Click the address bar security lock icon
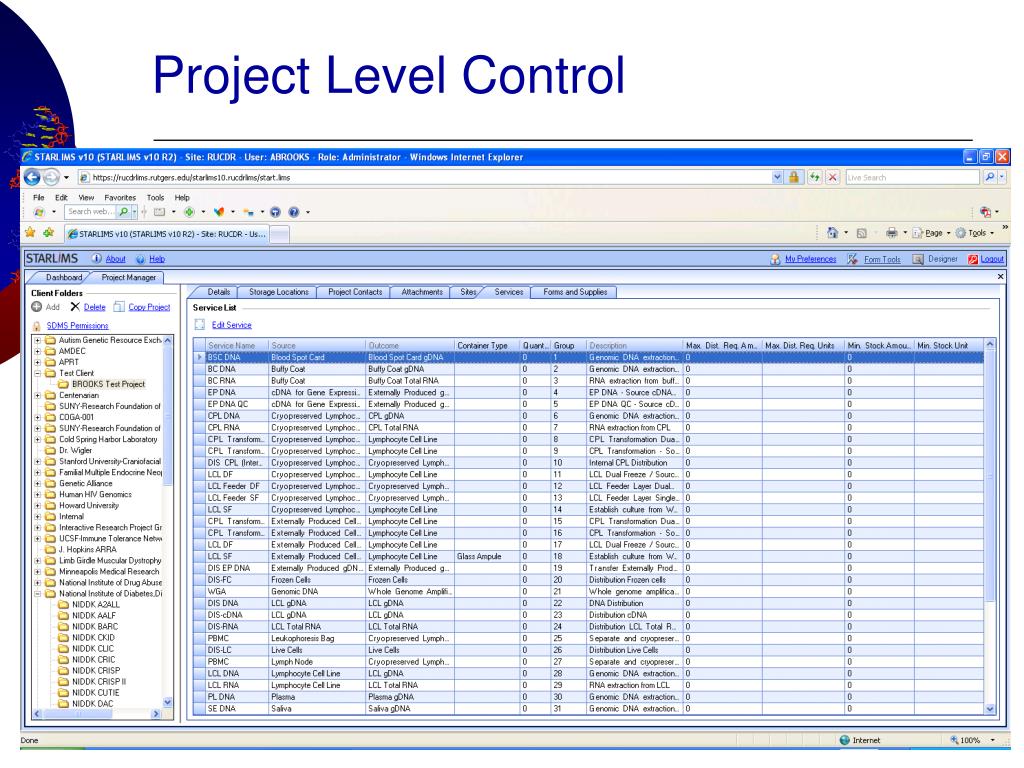 pyautogui.click(x=793, y=177)
